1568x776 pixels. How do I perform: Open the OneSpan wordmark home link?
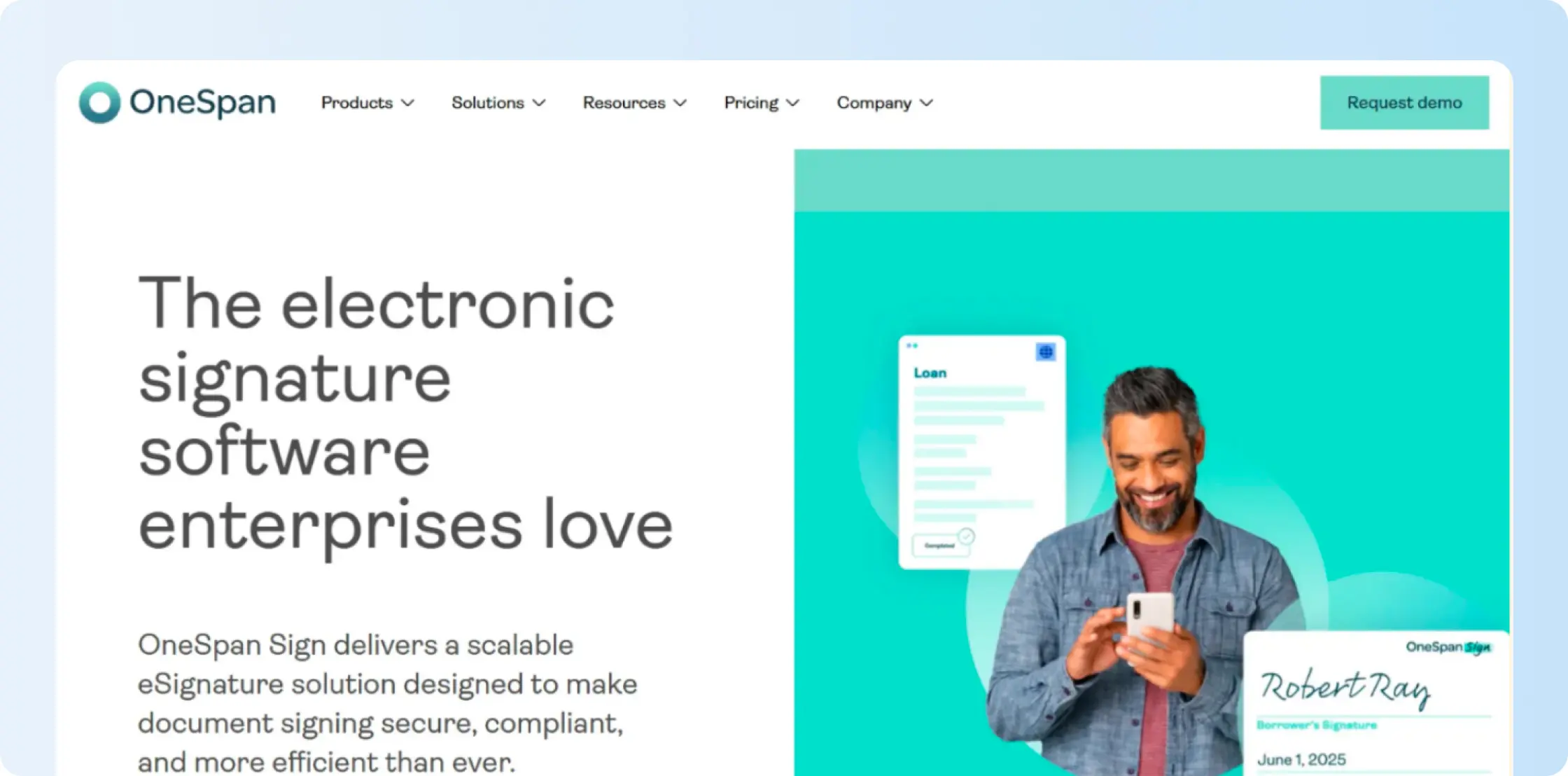[x=203, y=102]
